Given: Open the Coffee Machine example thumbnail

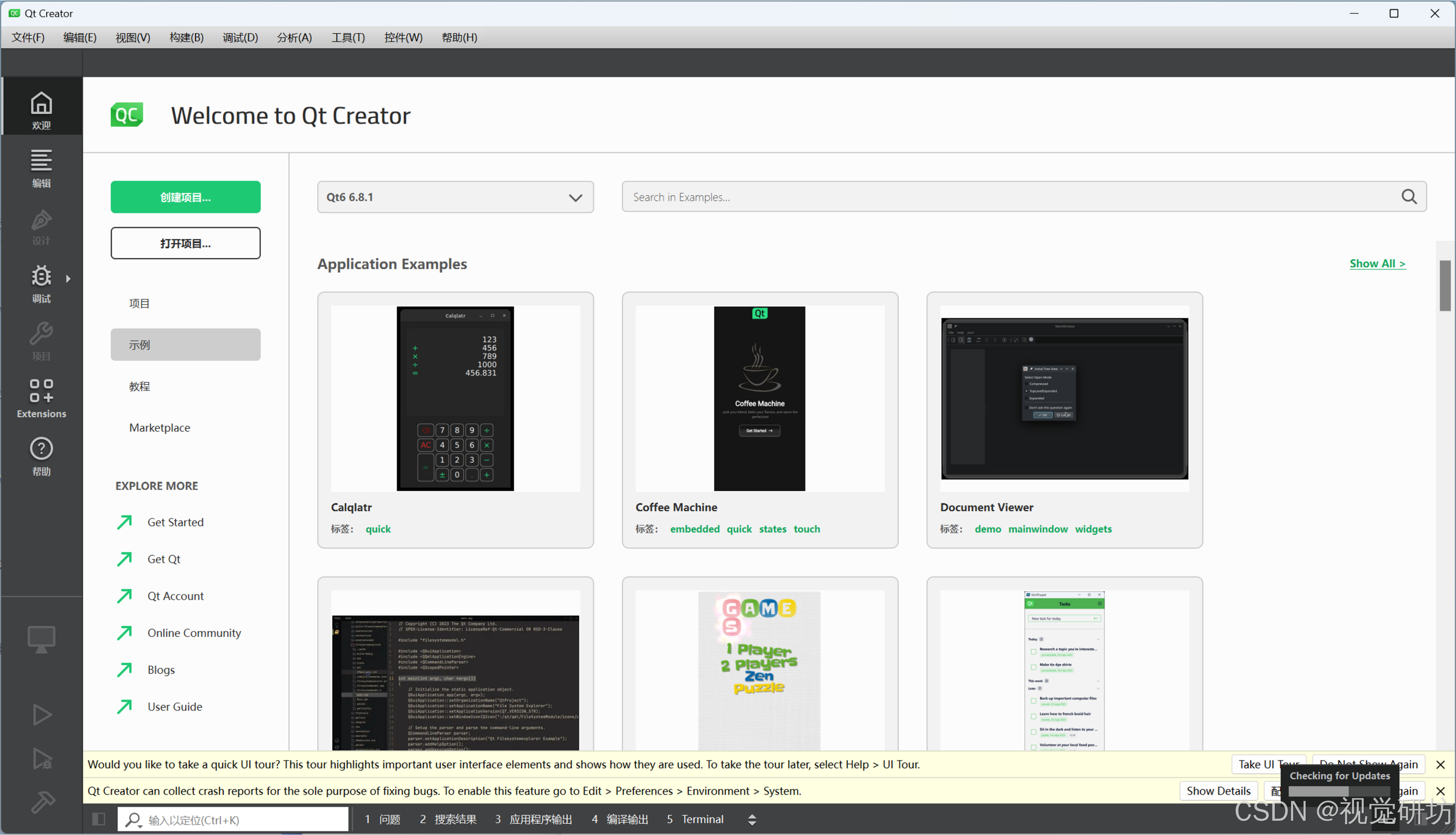Looking at the screenshot, I should point(759,398).
